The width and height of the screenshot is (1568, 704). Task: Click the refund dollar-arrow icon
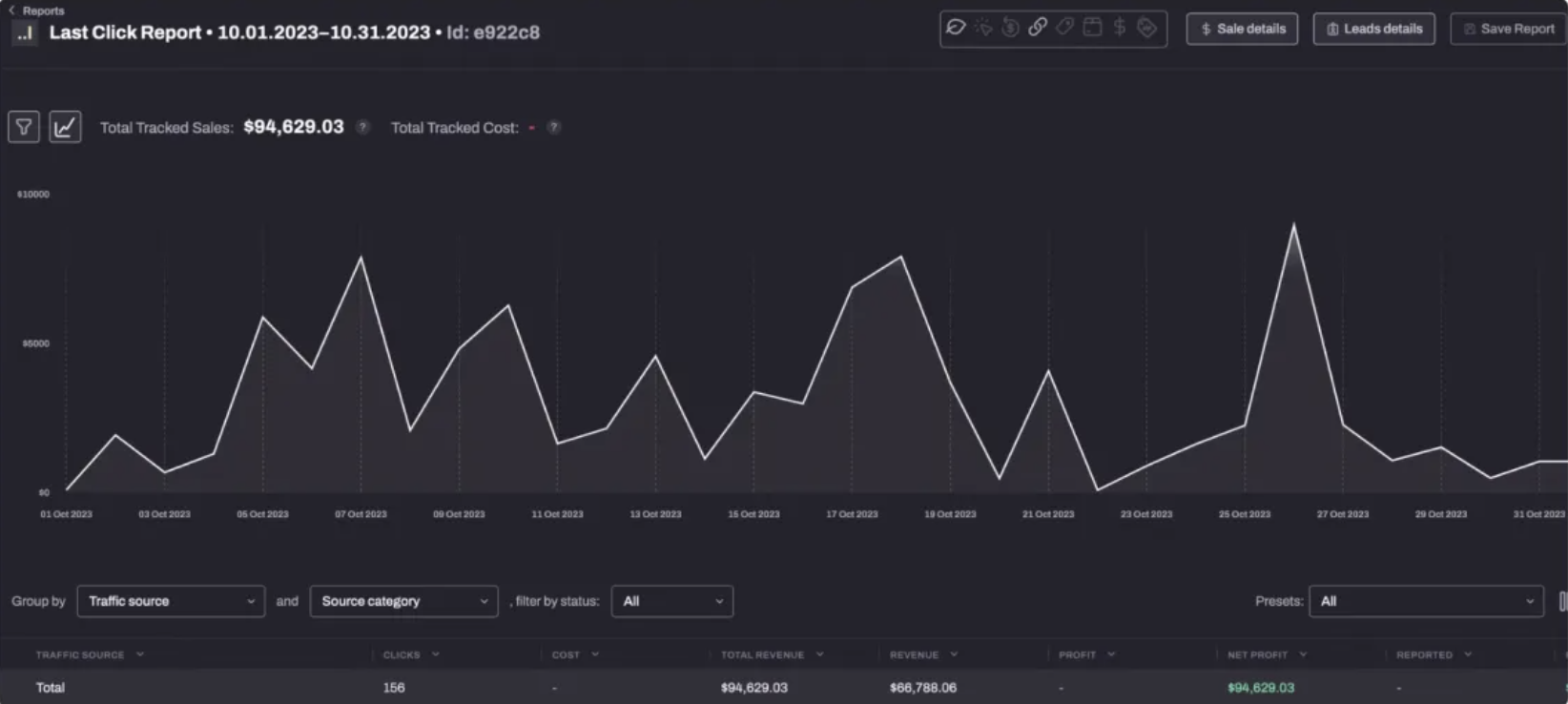(1010, 28)
